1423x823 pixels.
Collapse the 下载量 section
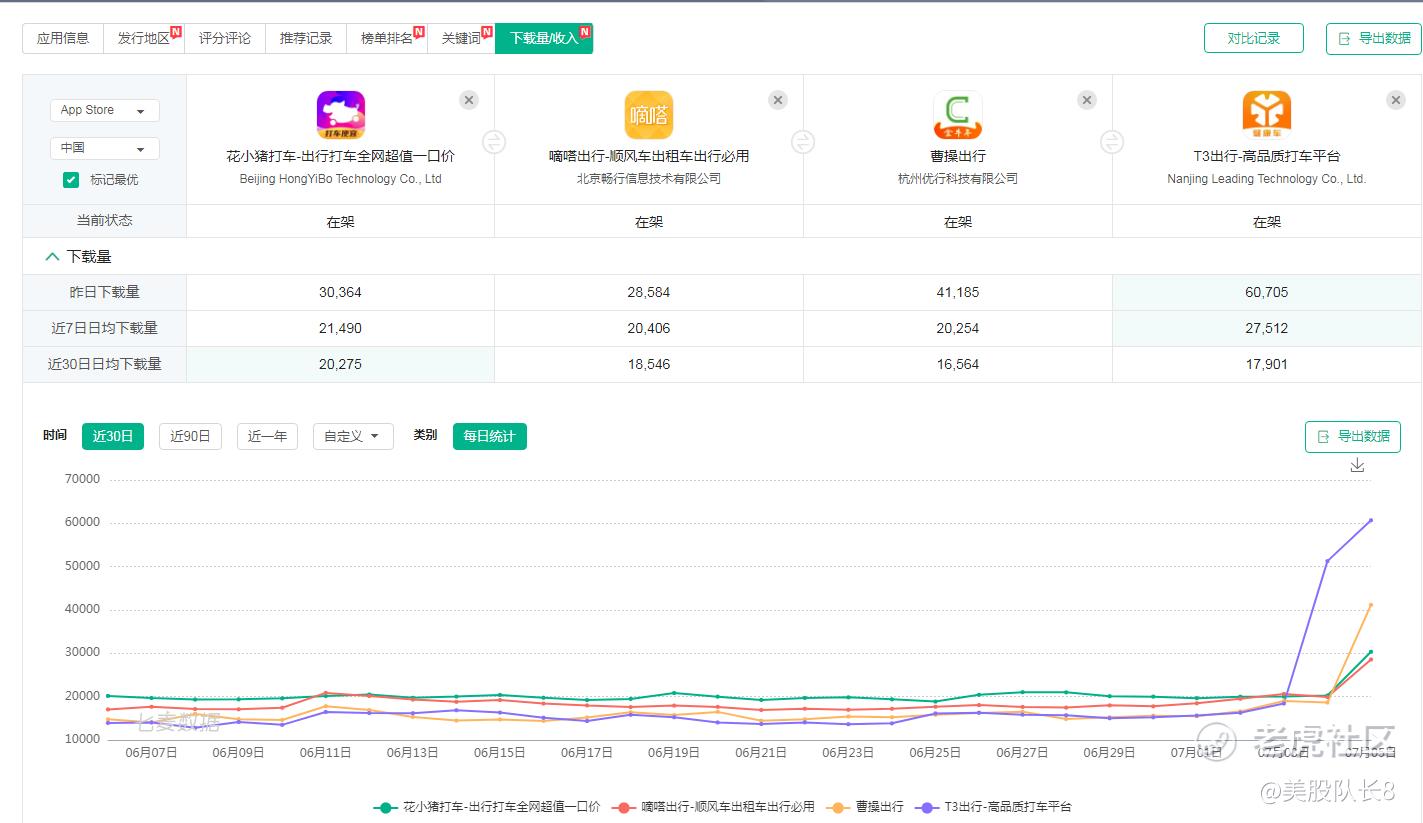pyautogui.click(x=53, y=257)
